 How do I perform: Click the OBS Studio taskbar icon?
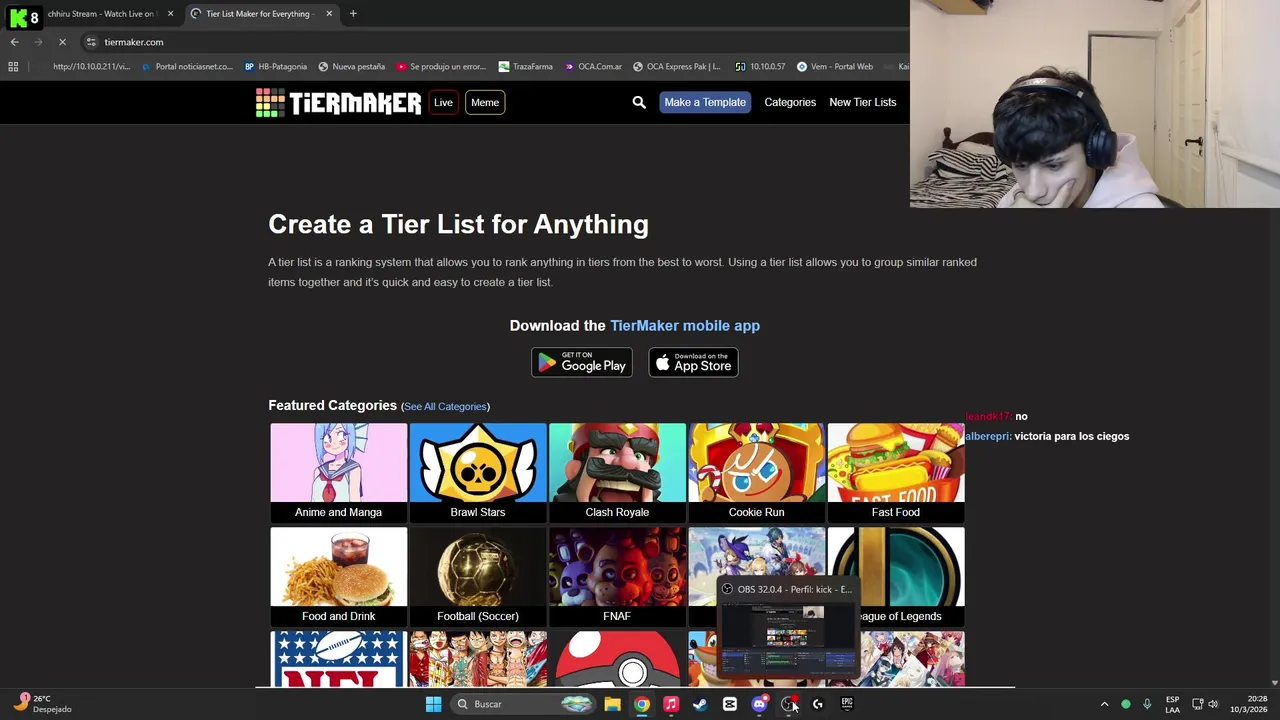pos(789,704)
